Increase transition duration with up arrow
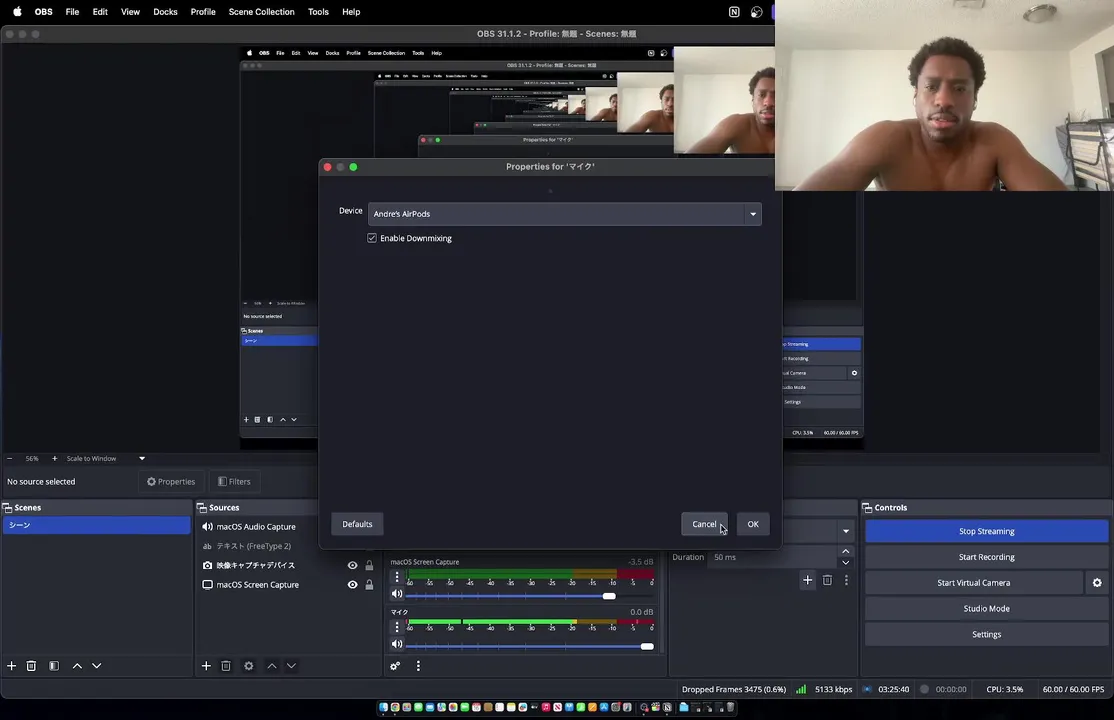This screenshot has height=720, width=1114. [845, 552]
